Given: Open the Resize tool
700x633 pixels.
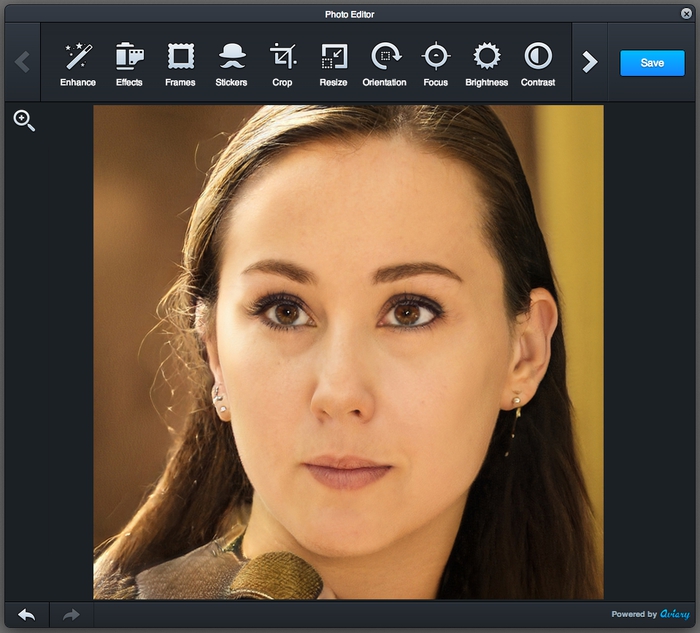Looking at the screenshot, I should pos(333,64).
